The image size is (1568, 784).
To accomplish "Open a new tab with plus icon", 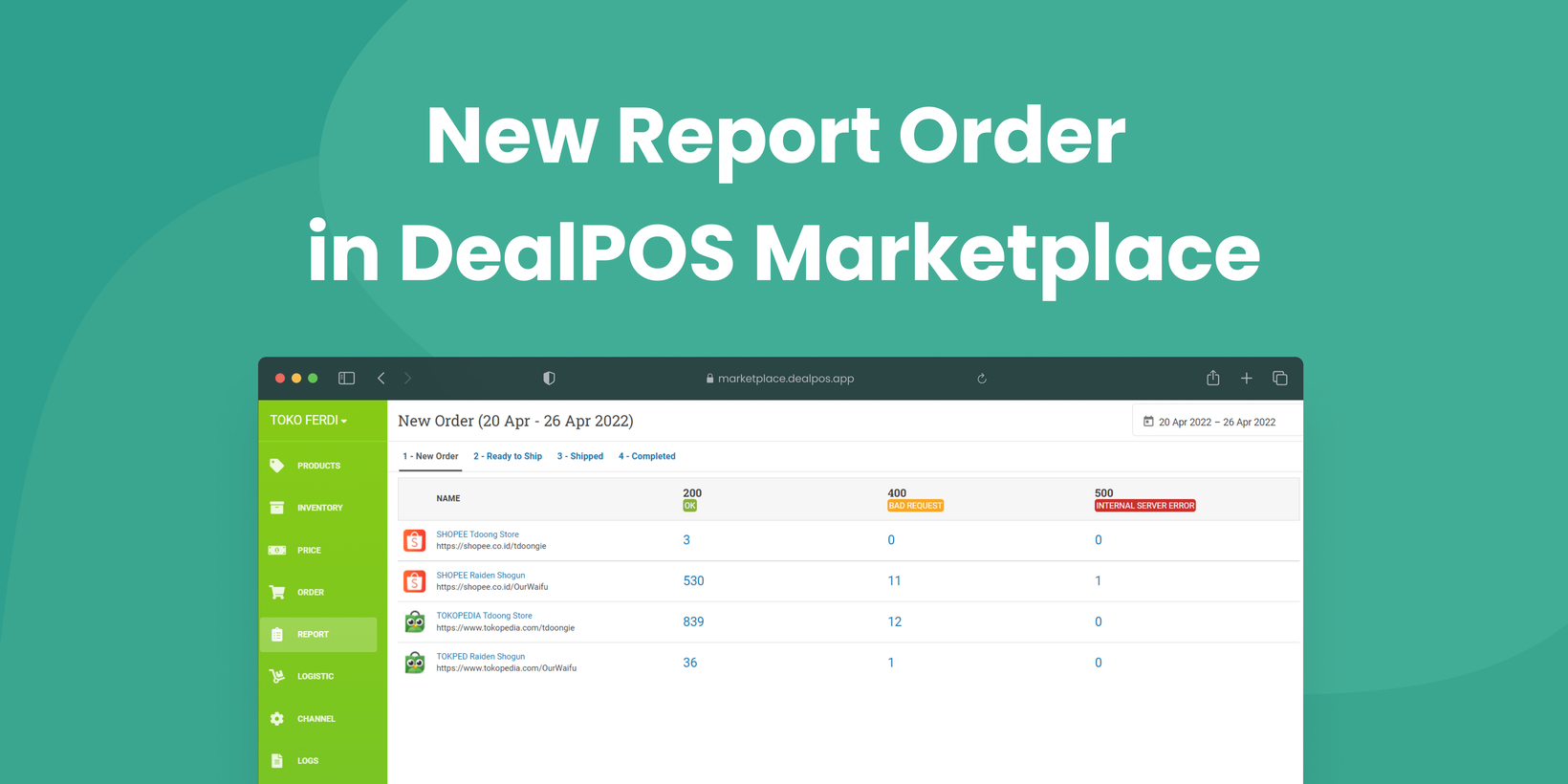I will [1247, 379].
